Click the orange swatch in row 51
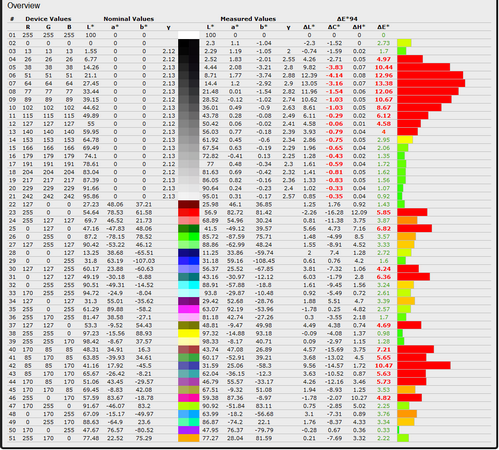Image resolution: width=499 pixels, height=450 pixels. click(x=189, y=438)
